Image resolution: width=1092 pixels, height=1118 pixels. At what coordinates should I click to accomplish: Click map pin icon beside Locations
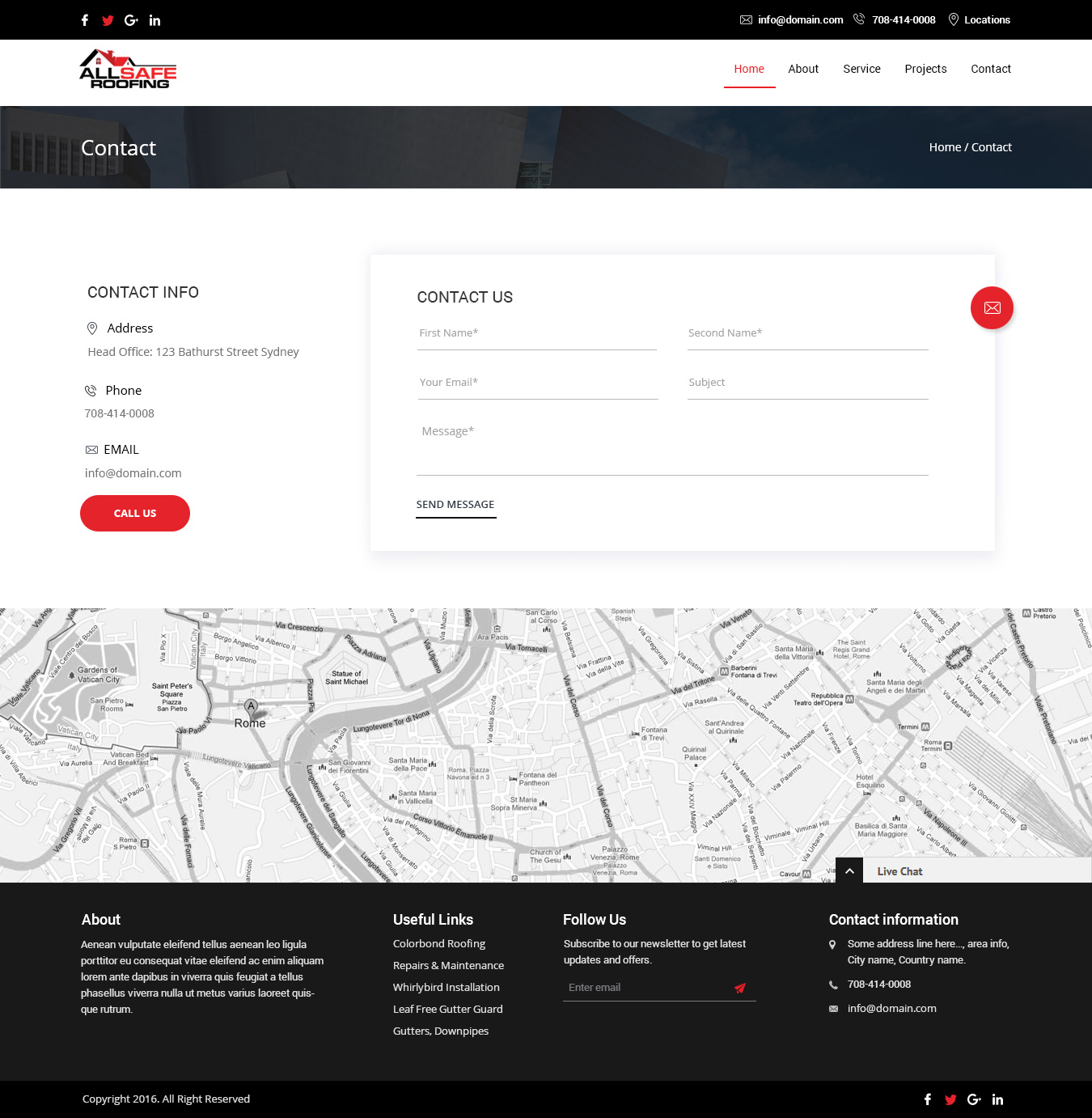[954, 19]
